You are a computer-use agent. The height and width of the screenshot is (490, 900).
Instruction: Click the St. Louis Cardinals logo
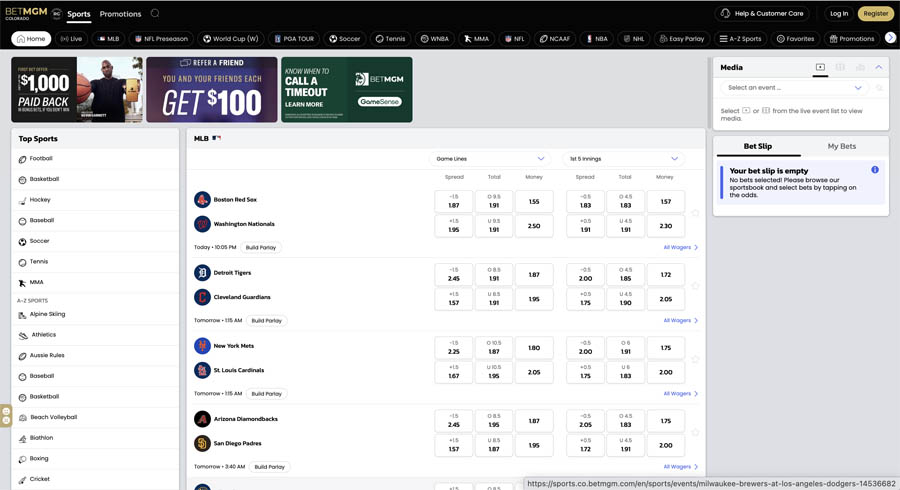coord(202,370)
